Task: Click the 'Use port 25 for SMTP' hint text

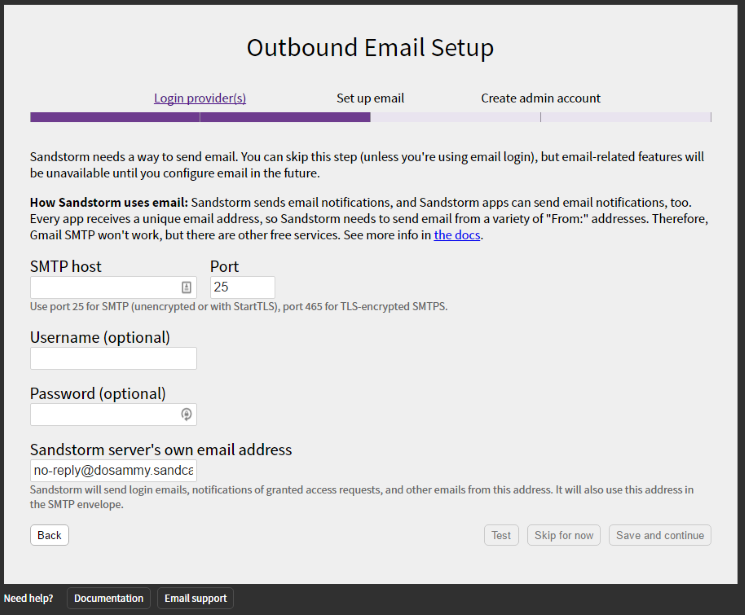Action: coord(239,307)
